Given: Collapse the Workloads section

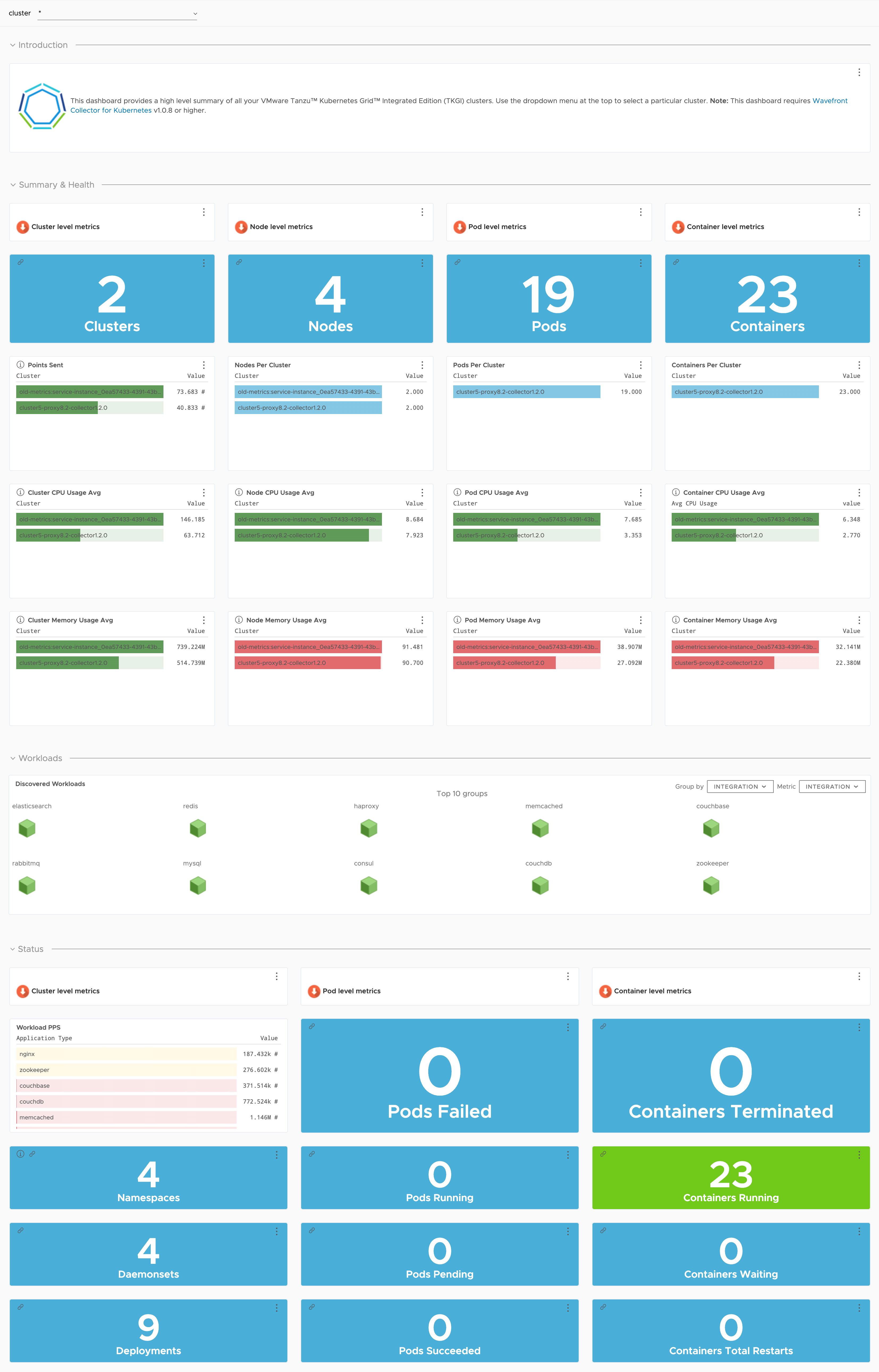Looking at the screenshot, I should [x=12, y=758].
